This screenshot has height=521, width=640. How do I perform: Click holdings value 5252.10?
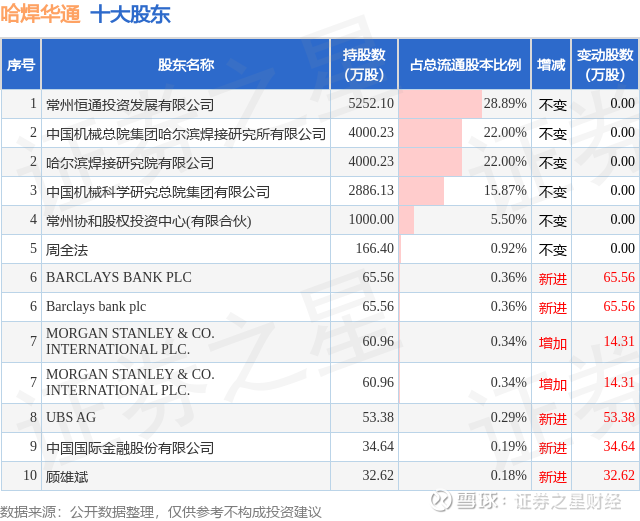click(x=371, y=103)
